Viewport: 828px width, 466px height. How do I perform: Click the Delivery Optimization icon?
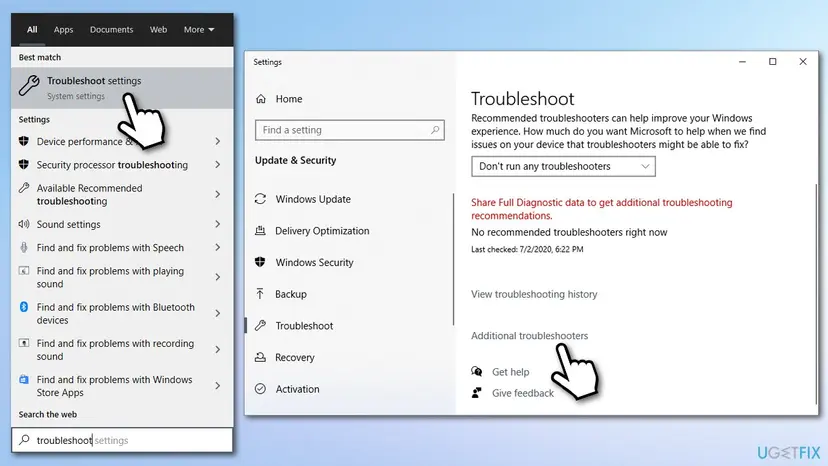(260, 230)
